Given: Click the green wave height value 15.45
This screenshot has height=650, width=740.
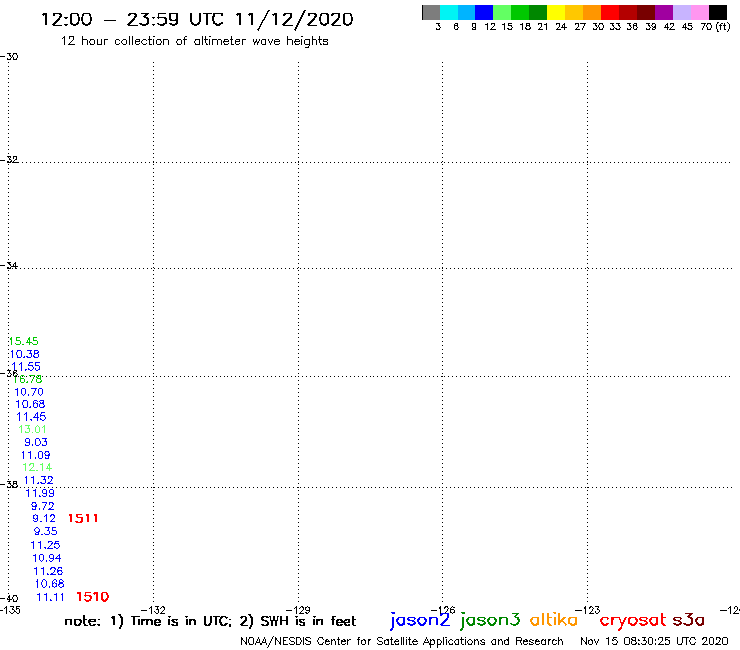Looking at the screenshot, I should (23, 341).
